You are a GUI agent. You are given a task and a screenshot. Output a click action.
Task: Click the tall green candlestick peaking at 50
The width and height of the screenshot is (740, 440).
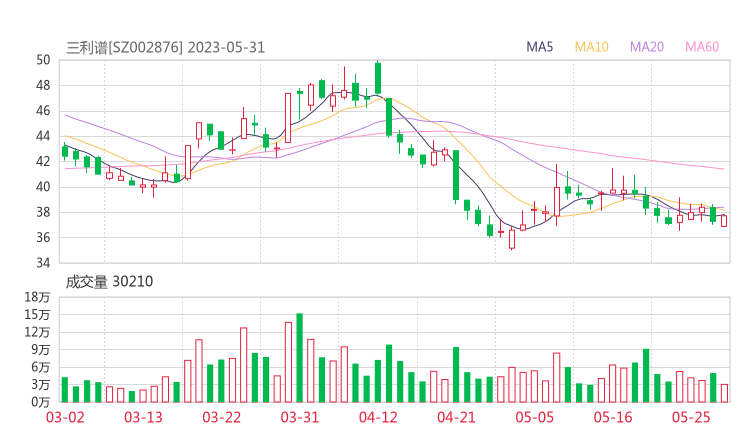click(378, 78)
